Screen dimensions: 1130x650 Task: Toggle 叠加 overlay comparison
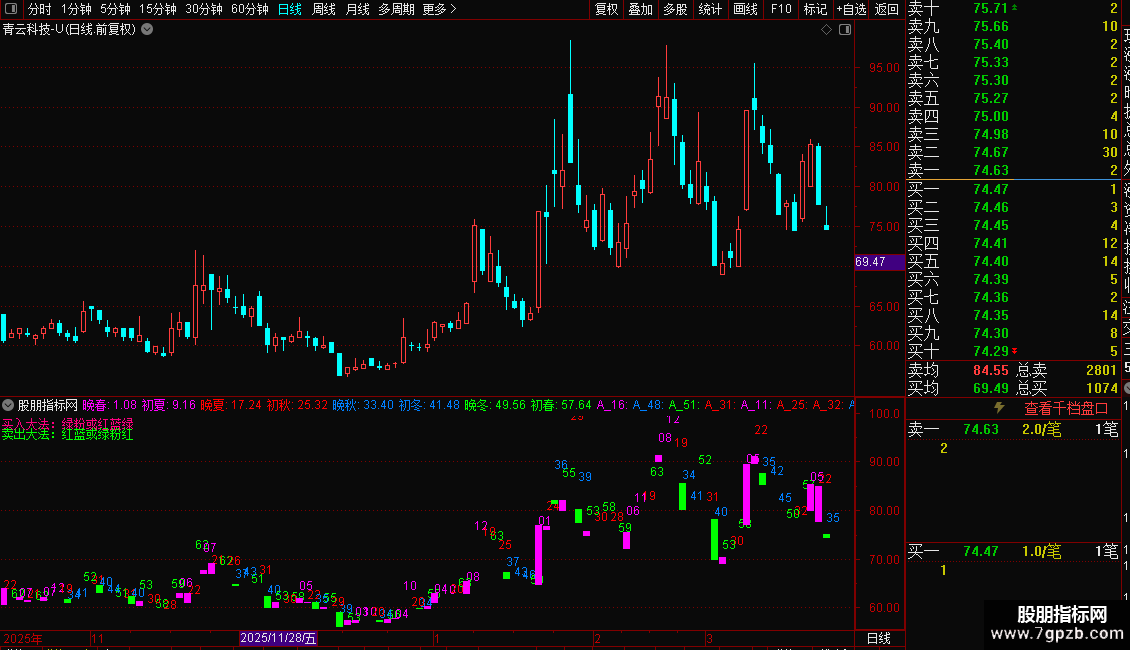640,9
